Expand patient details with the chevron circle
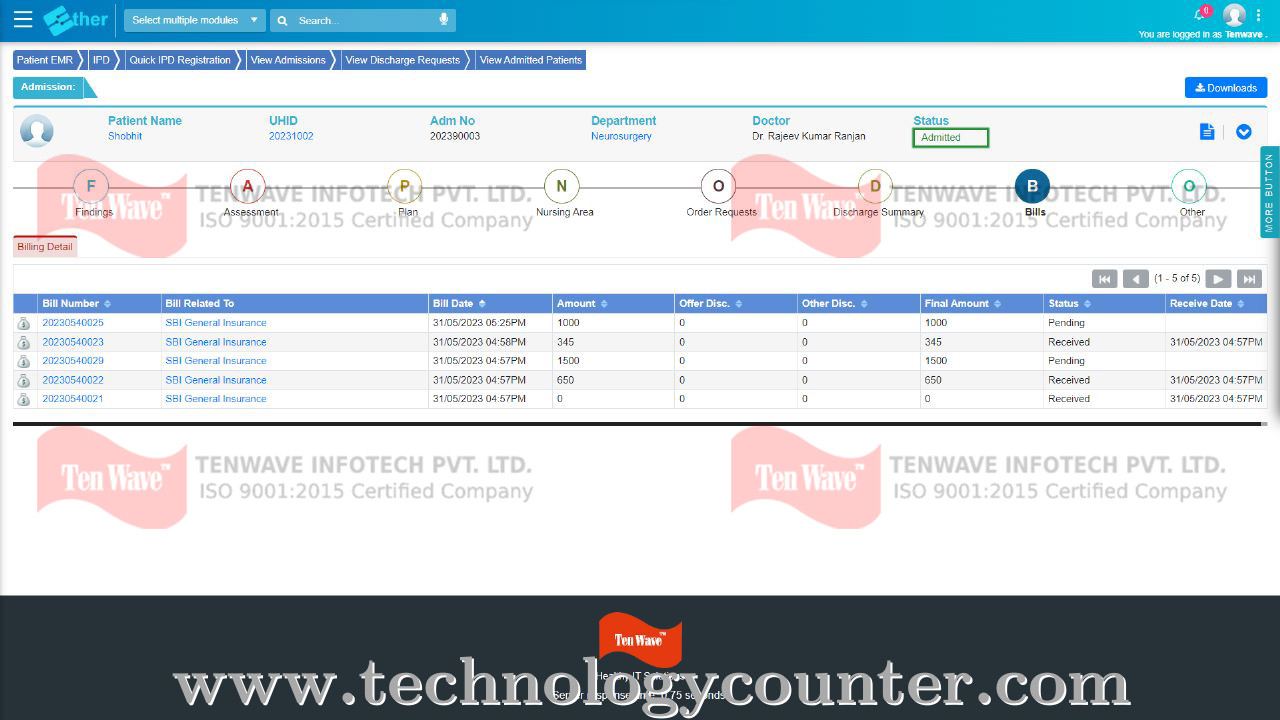The height and width of the screenshot is (720, 1280). tap(1244, 132)
